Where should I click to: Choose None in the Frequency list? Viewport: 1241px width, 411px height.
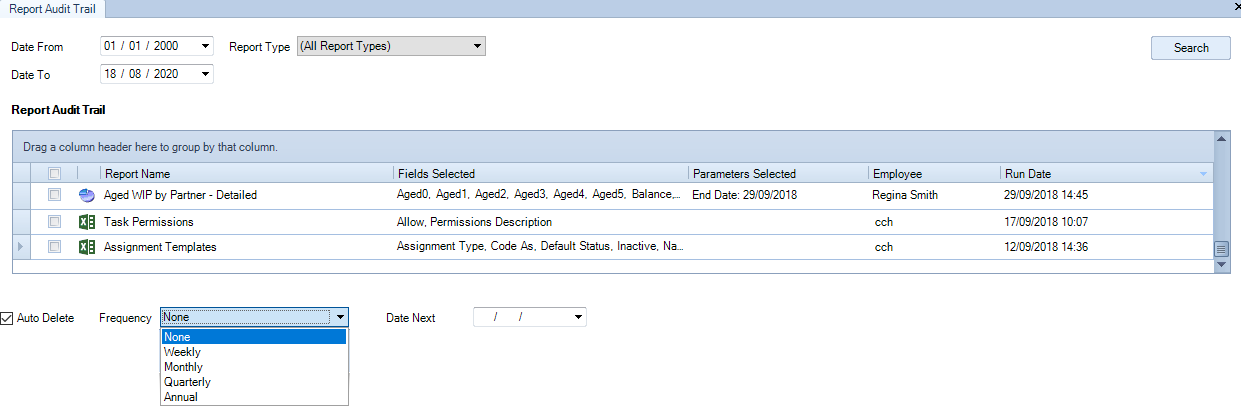pyautogui.click(x=254, y=337)
